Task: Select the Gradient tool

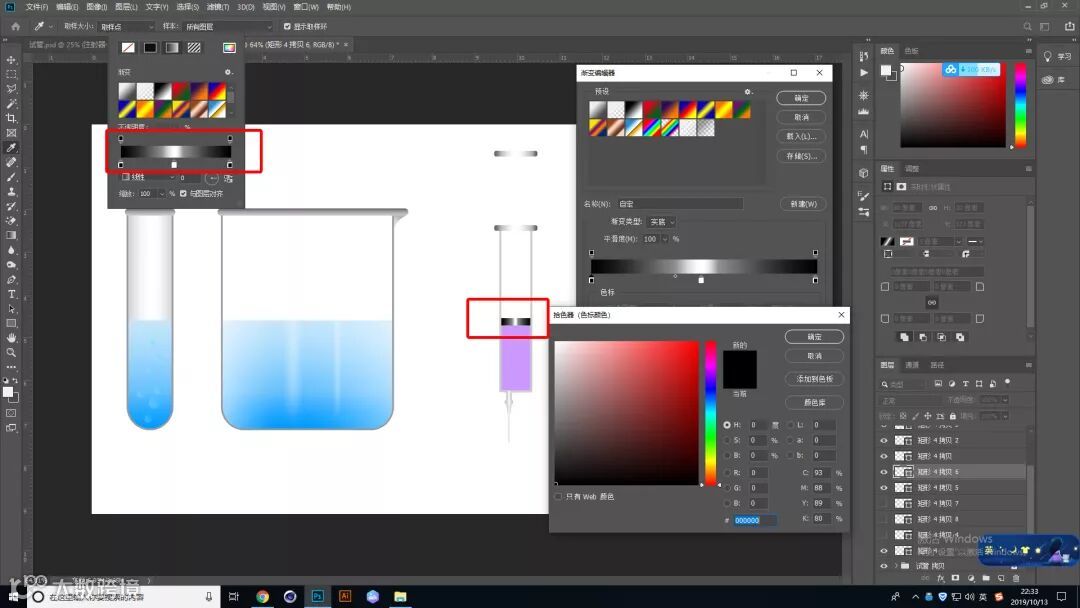Action: [x=11, y=235]
